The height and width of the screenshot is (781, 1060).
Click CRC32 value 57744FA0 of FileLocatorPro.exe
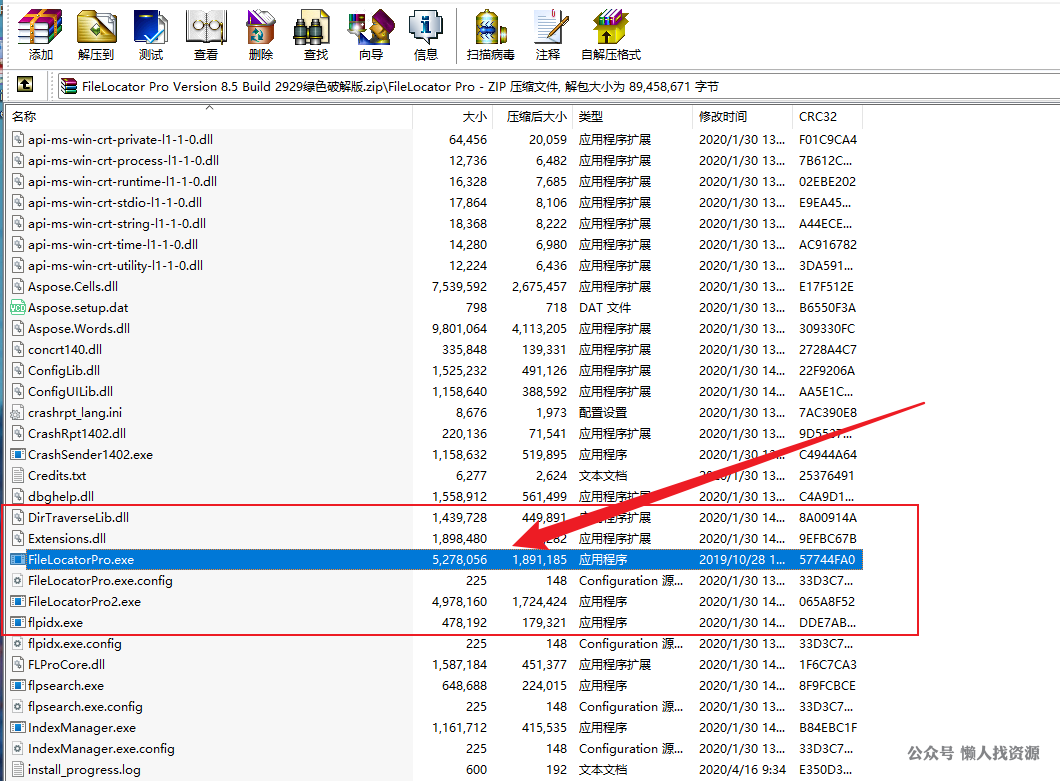click(827, 559)
